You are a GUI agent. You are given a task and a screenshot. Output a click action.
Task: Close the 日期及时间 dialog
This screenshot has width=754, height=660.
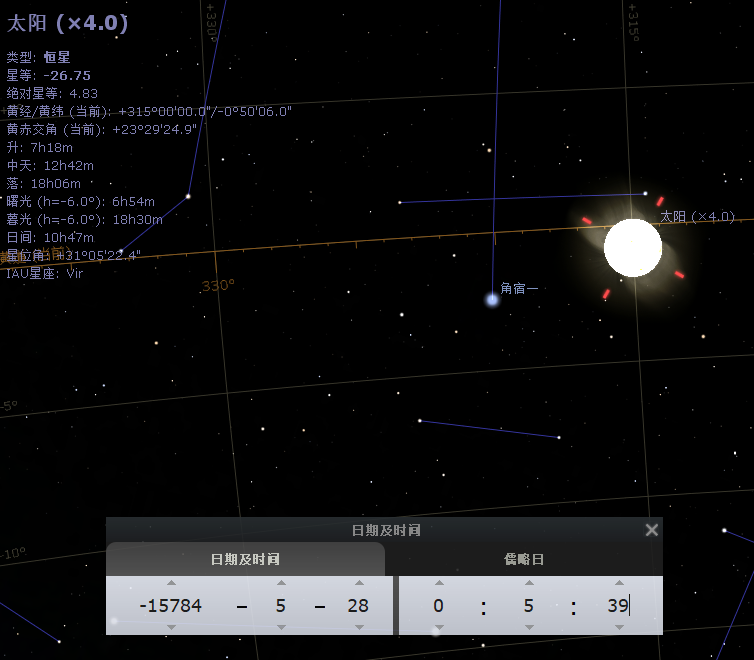pyautogui.click(x=652, y=530)
